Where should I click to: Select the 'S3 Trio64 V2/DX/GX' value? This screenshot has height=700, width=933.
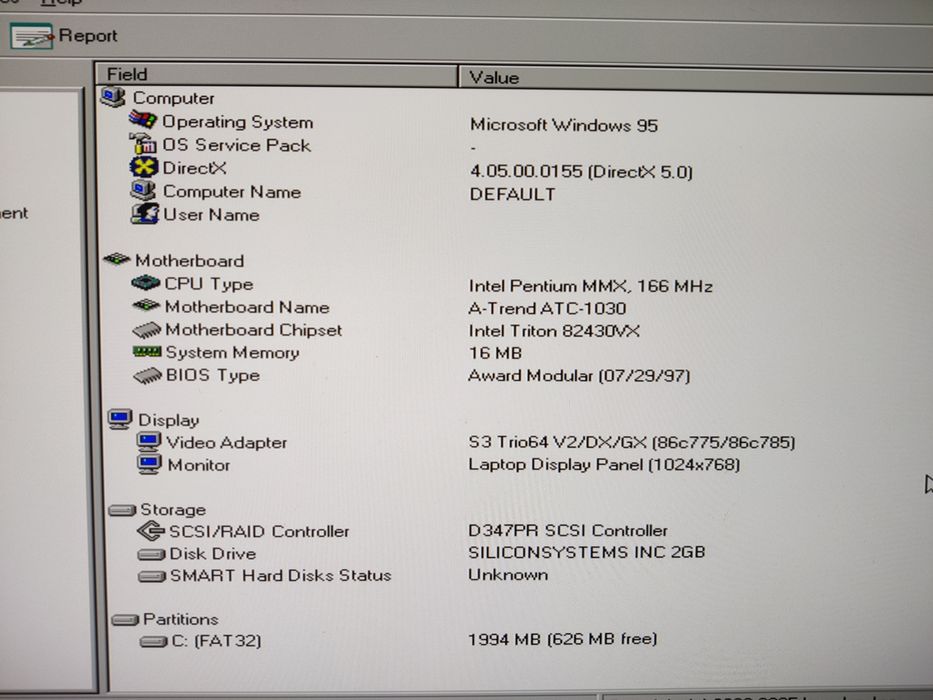558,442
